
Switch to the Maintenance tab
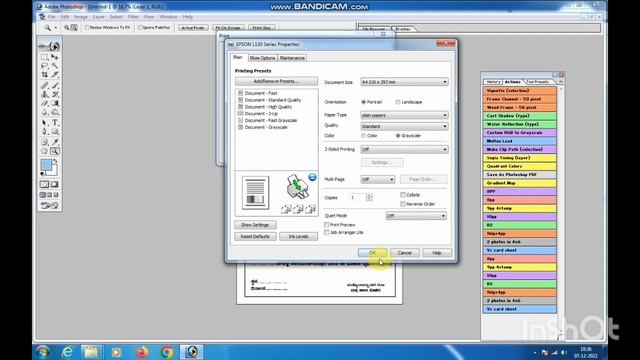(x=292, y=58)
